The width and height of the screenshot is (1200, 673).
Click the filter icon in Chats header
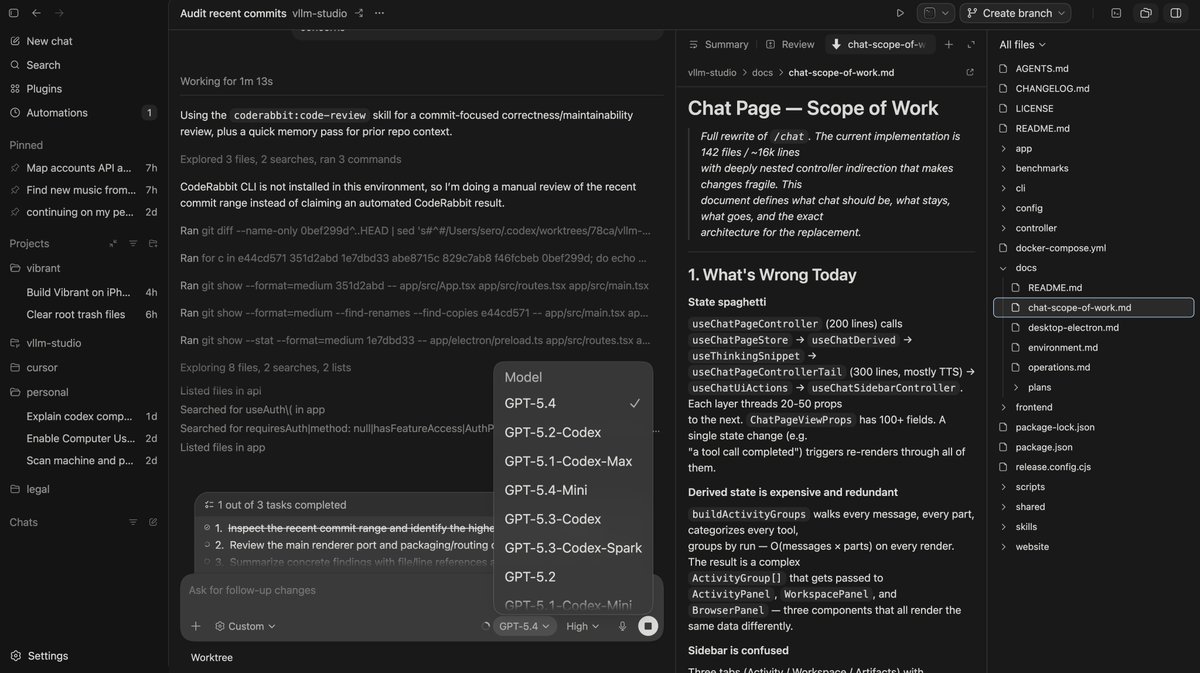[133, 522]
